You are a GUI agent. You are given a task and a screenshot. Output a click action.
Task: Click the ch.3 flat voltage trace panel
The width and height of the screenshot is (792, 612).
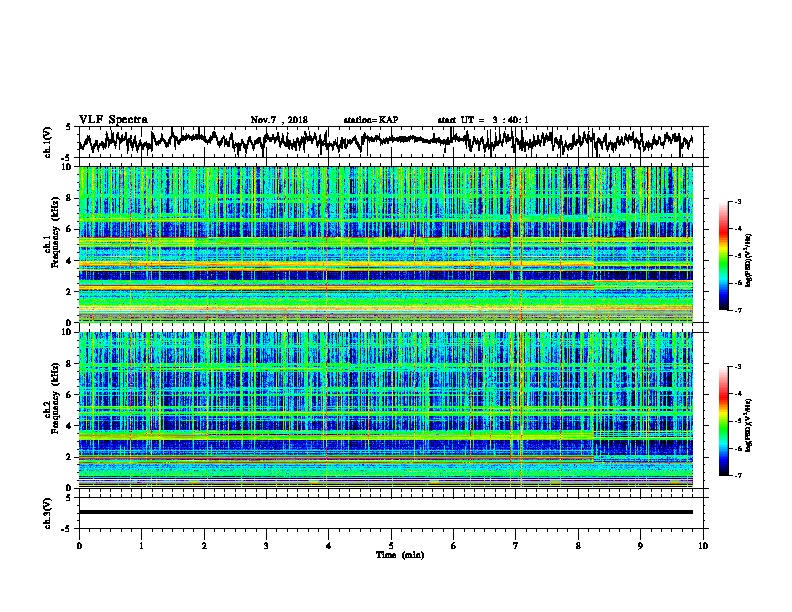click(x=393, y=513)
